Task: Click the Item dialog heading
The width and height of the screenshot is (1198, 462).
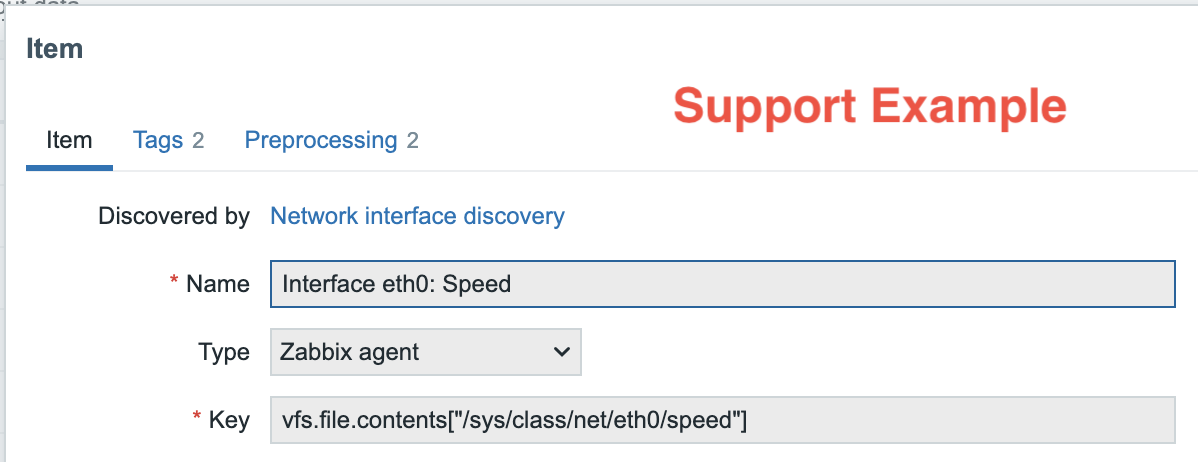Action: [54, 48]
